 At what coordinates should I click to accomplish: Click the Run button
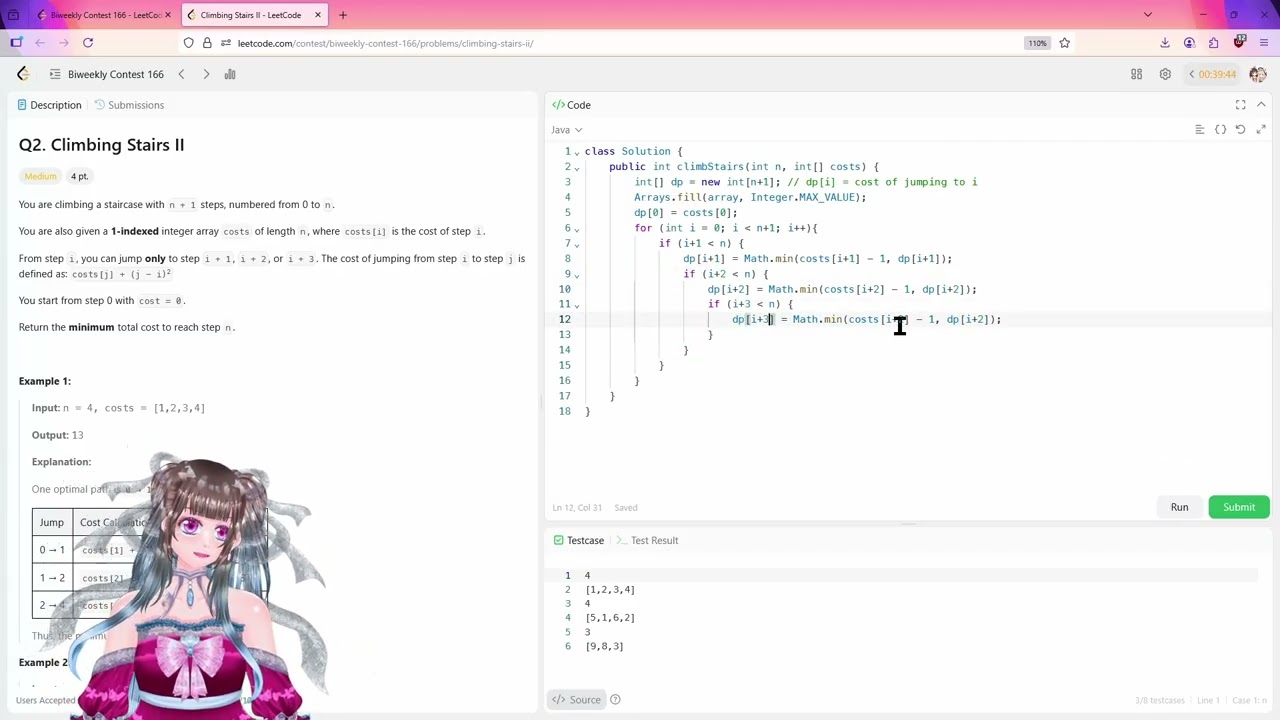[x=1180, y=507]
